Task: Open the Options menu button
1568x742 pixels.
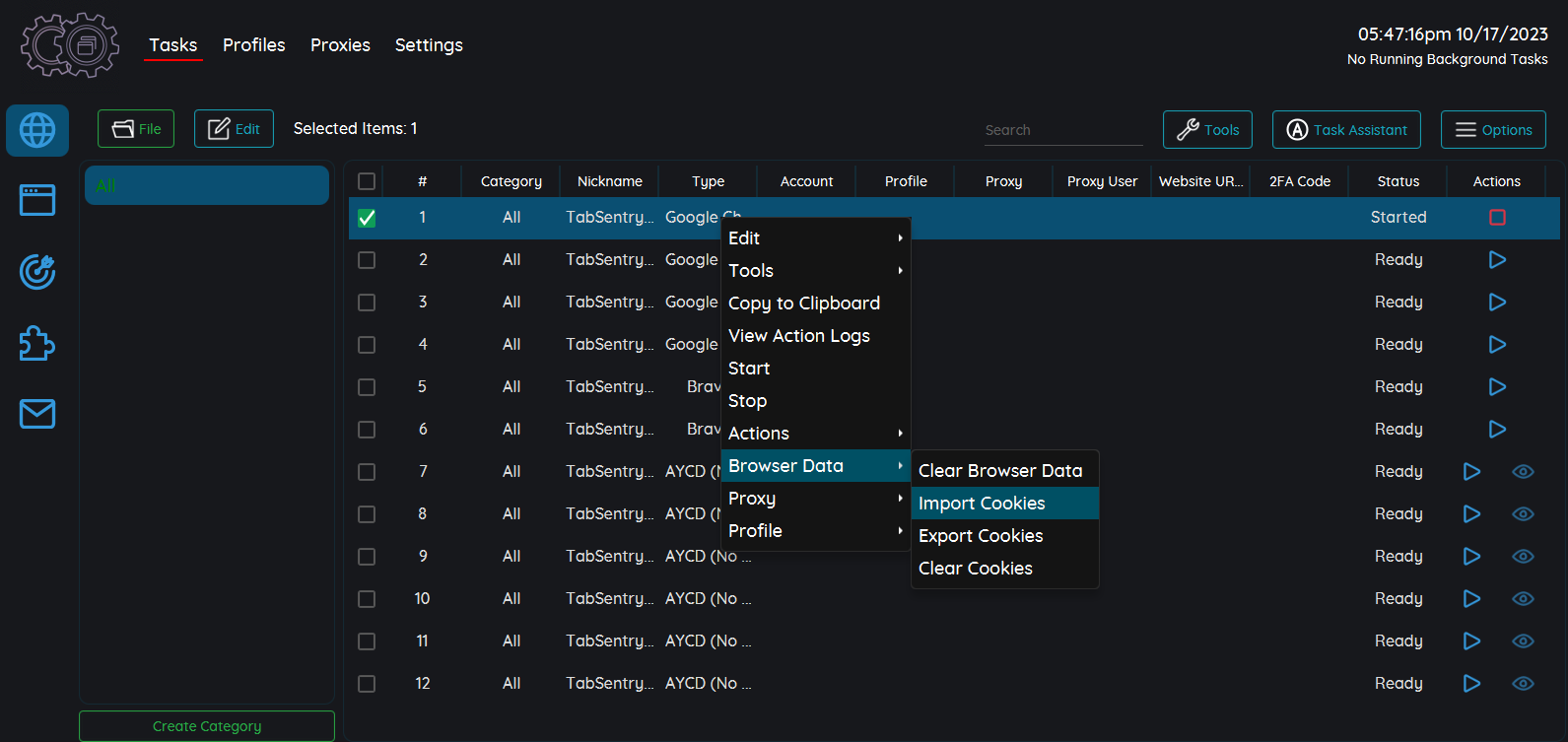Action: click(1493, 130)
